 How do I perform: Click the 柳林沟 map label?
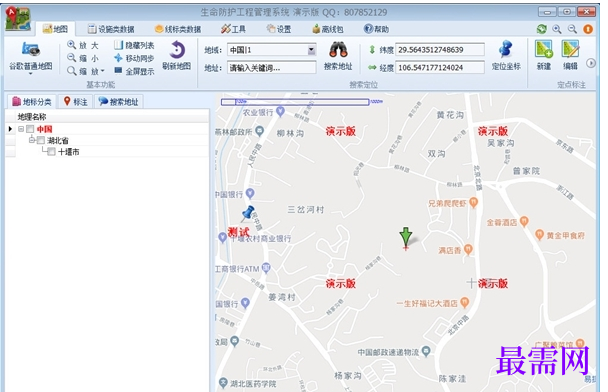(290, 134)
